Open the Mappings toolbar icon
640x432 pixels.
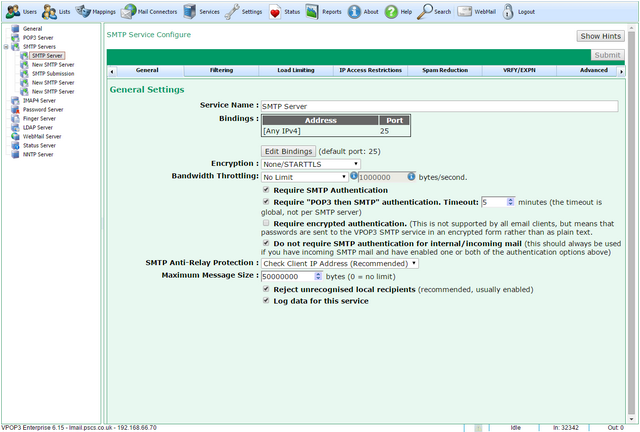[83, 12]
